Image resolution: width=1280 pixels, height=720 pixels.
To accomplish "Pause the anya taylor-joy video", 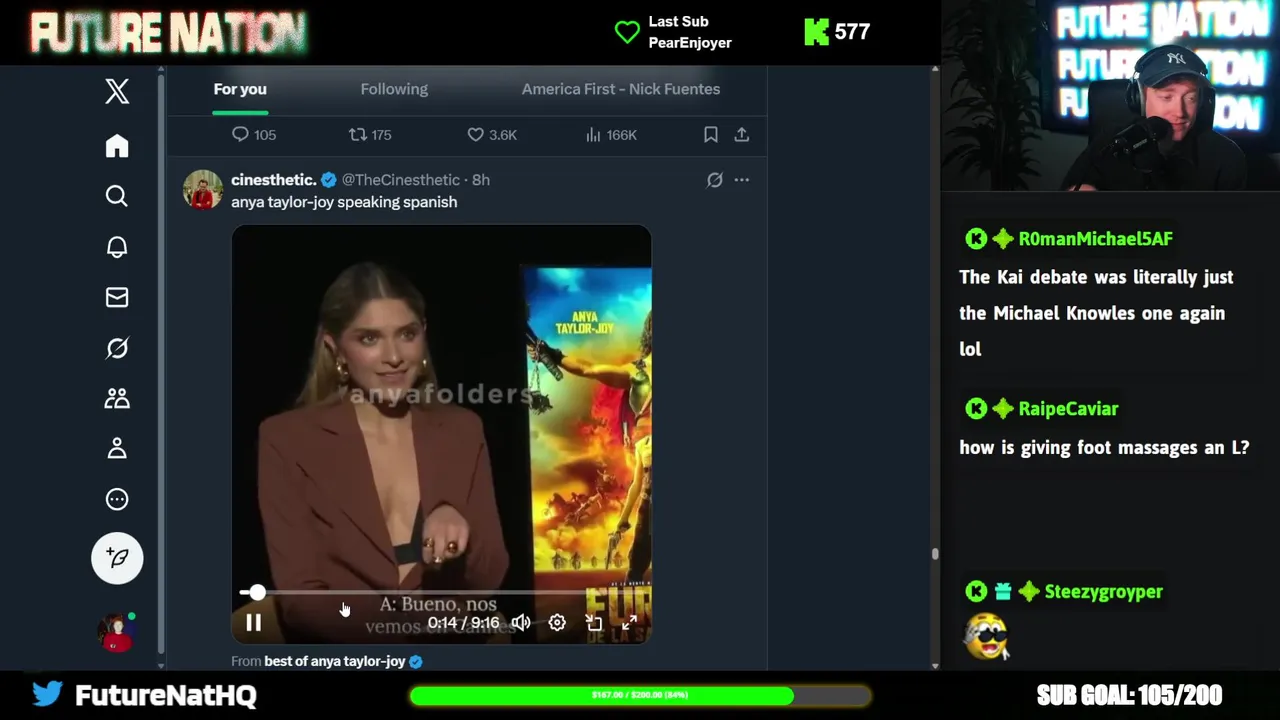I will (x=253, y=623).
